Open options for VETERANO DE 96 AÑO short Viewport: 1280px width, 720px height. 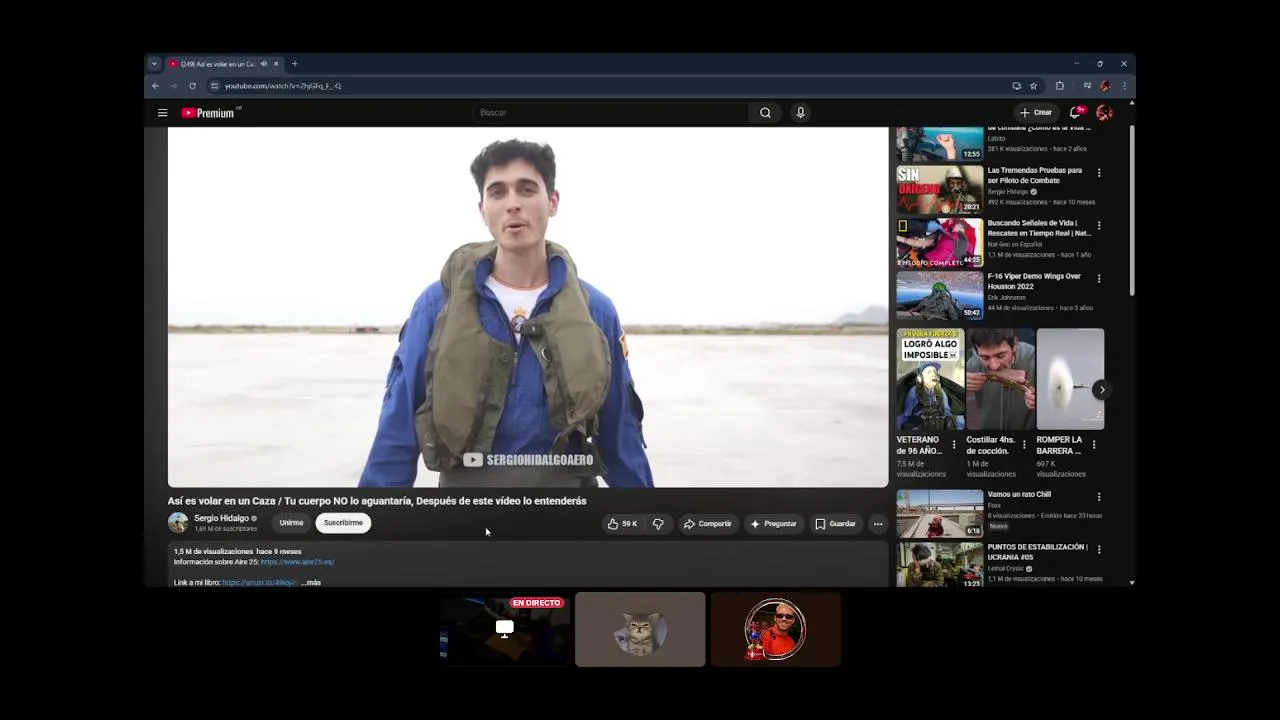coord(954,445)
